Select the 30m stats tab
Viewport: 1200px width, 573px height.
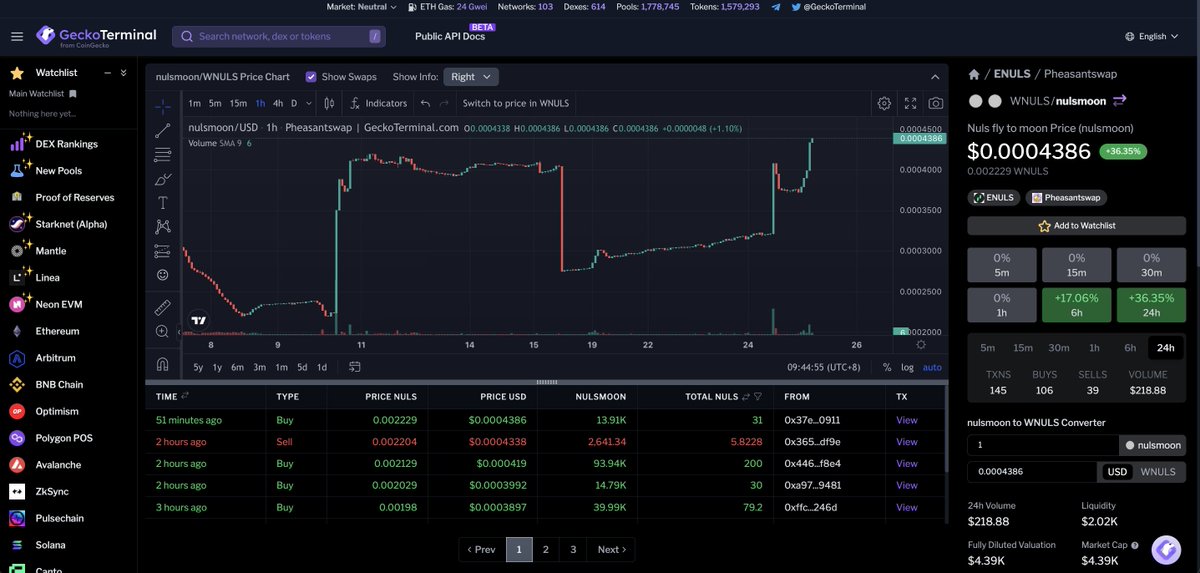pos(1059,348)
